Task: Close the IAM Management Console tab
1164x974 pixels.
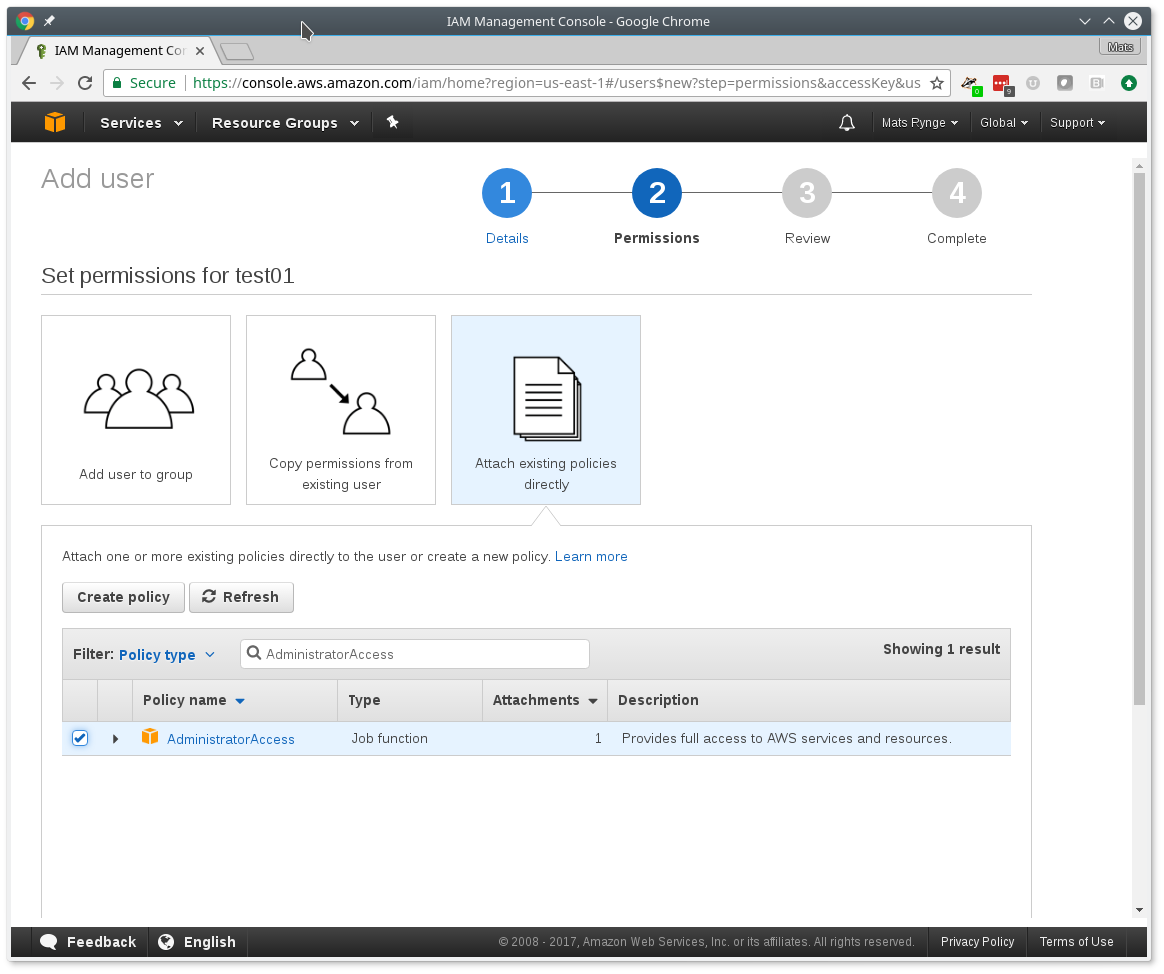Action: [200, 51]
